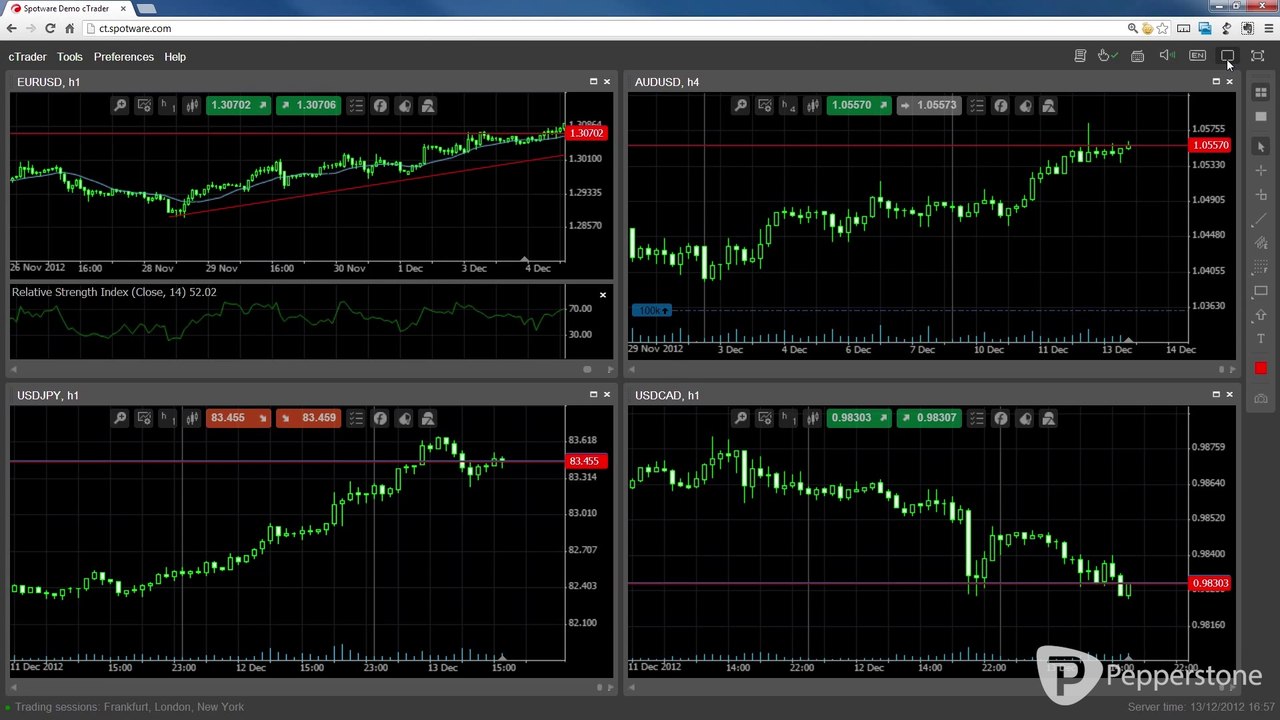1280x720 pixels.
Task: Open chart settings on AUDUSD chart
Action: (764, 105)
